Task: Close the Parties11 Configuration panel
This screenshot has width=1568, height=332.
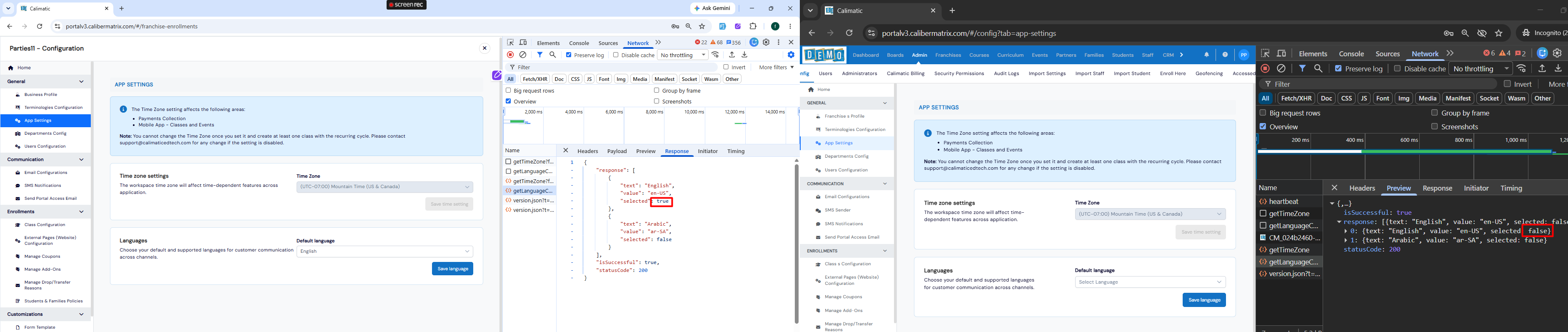Action: [484, 48]
